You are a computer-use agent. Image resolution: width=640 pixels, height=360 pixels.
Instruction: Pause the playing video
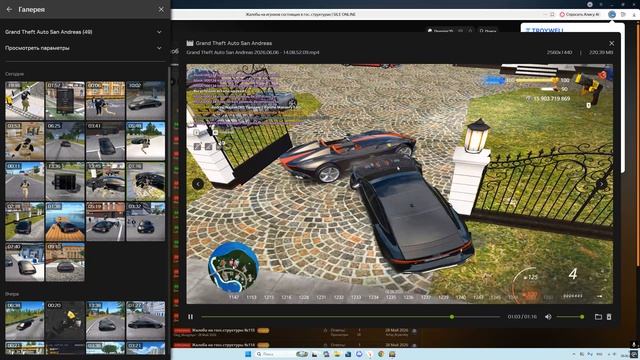[x=191, y=317]
